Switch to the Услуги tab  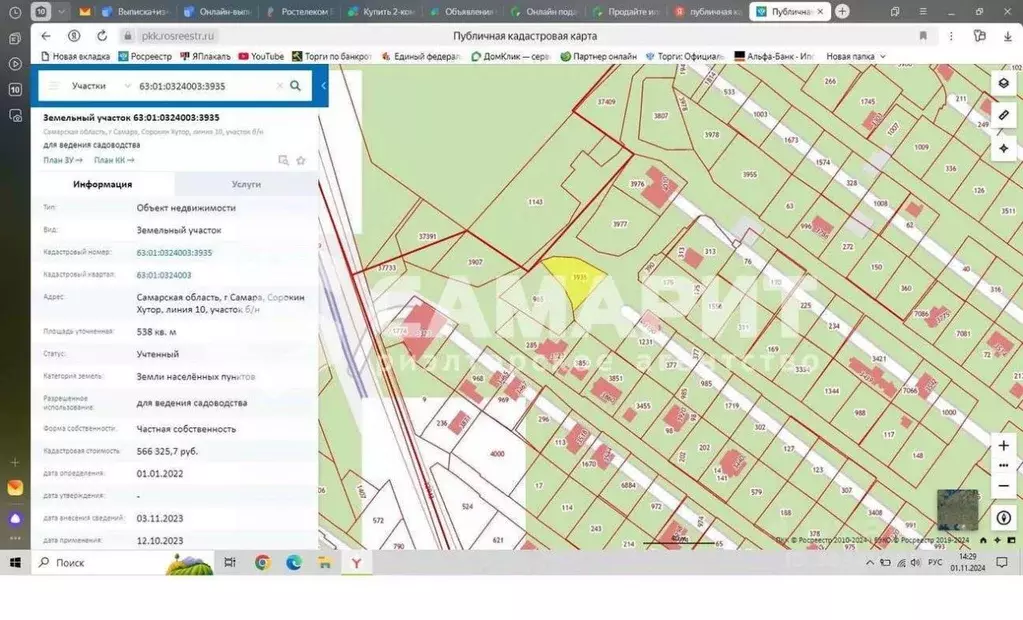tap(246, 184)
